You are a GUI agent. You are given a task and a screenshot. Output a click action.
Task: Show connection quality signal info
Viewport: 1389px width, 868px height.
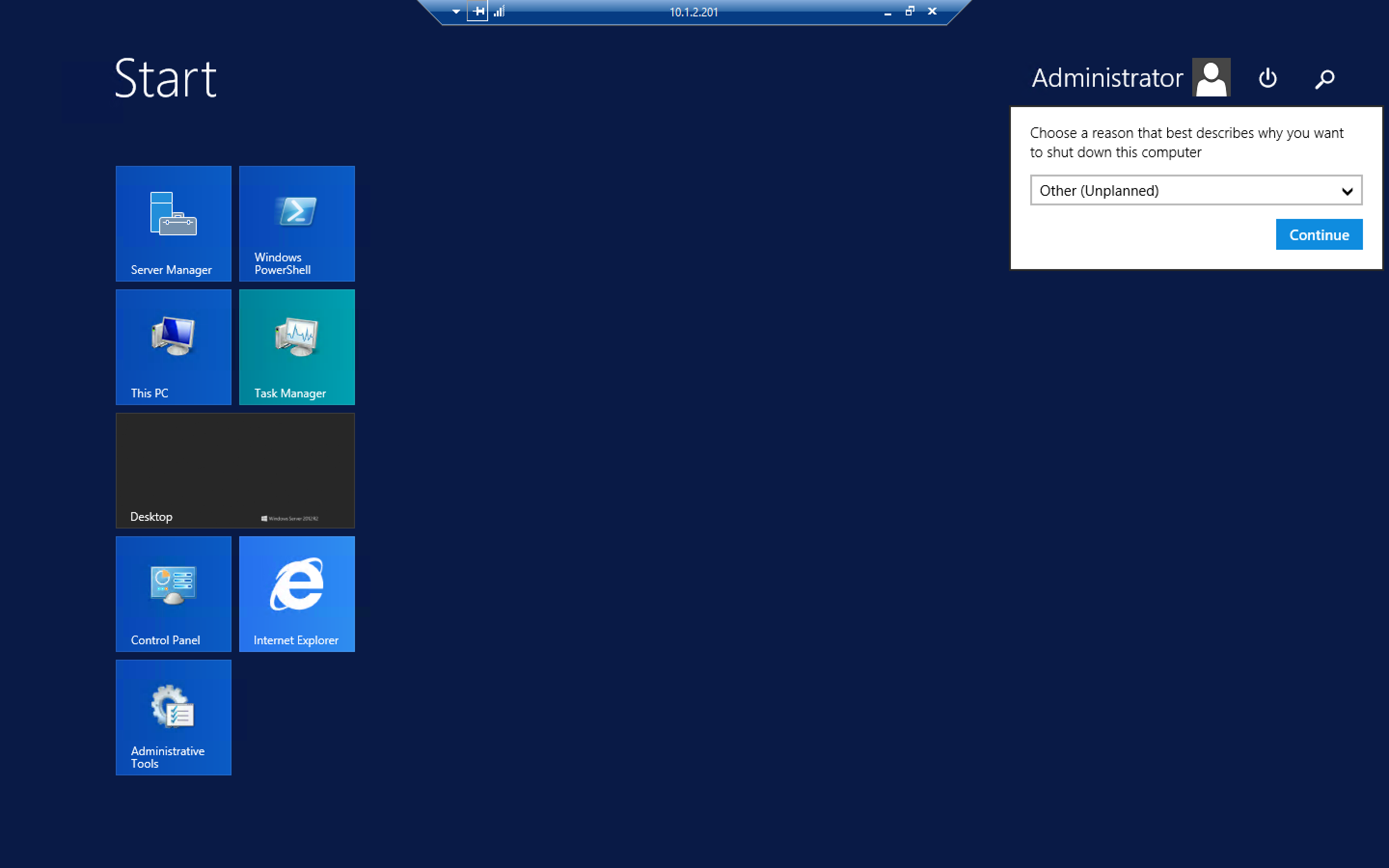499,12
